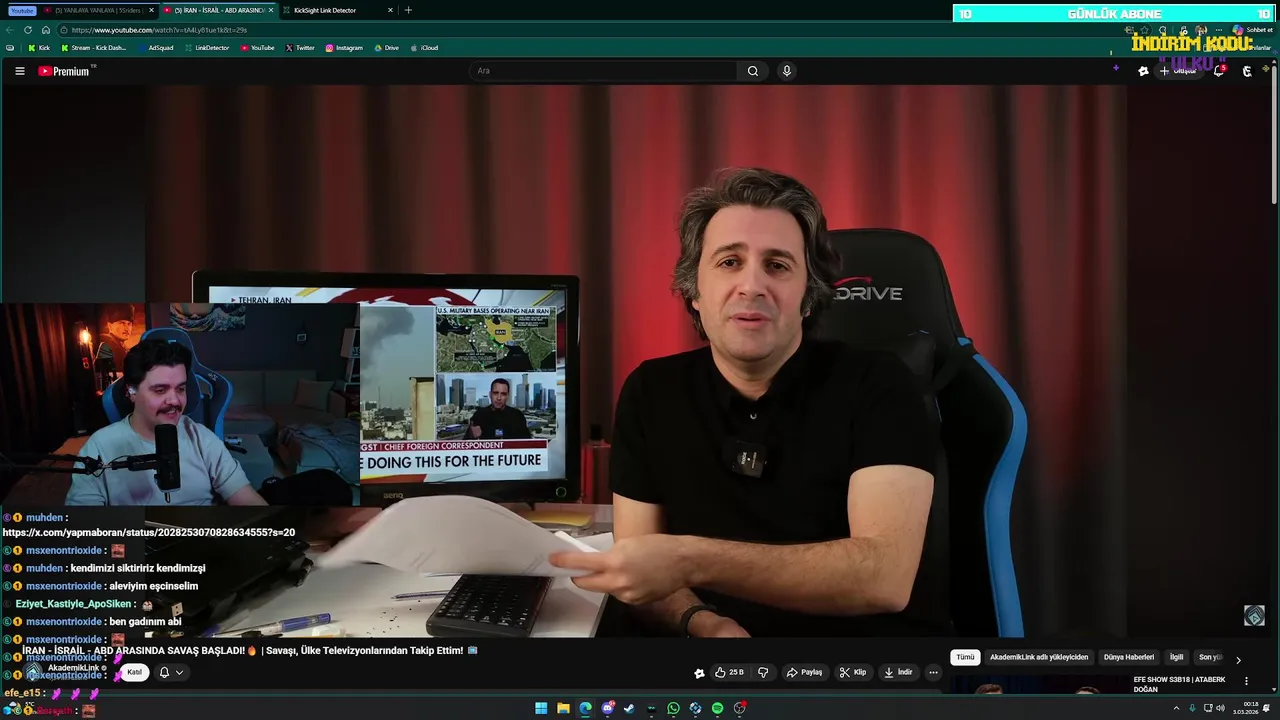The image size is (1280, 720).
Task: Select the İlgili filter chip
Action: pyautogui.click(x=1176, y=657)
